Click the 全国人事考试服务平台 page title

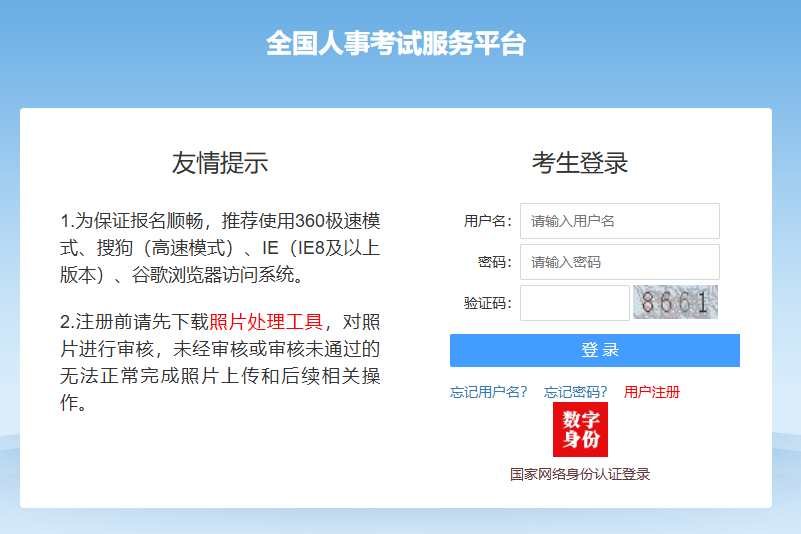click(396, 44)
